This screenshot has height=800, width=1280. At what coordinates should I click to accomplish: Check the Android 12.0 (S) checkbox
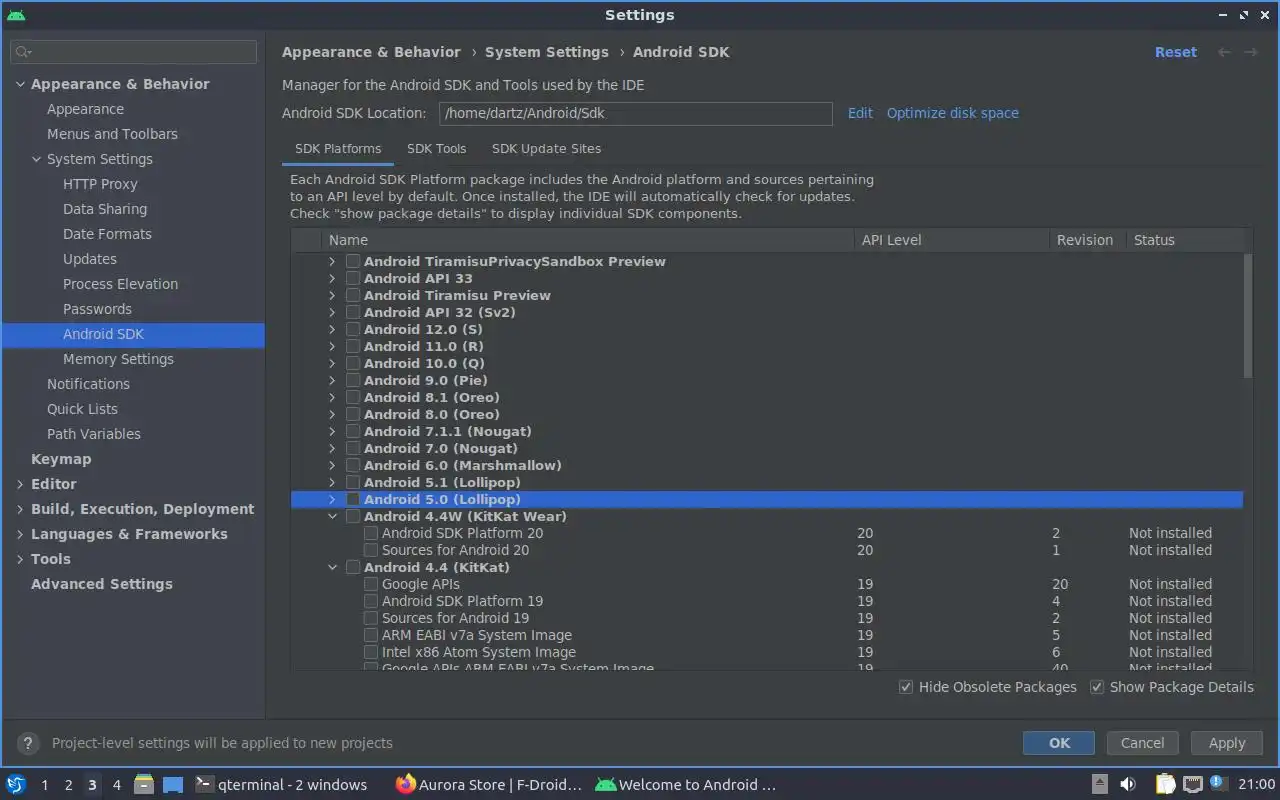pos(353,329)
